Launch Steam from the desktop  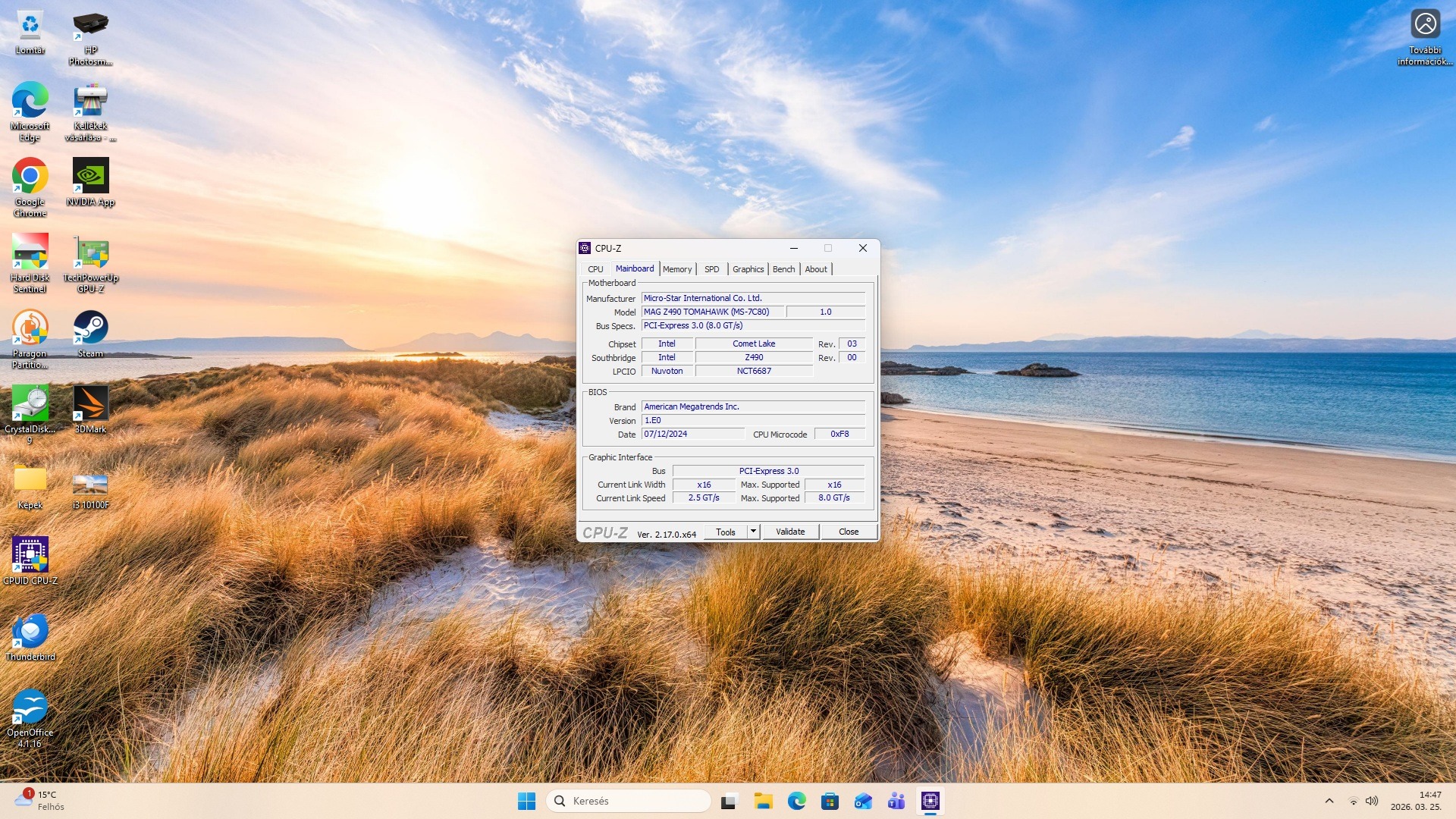[90, 328]
